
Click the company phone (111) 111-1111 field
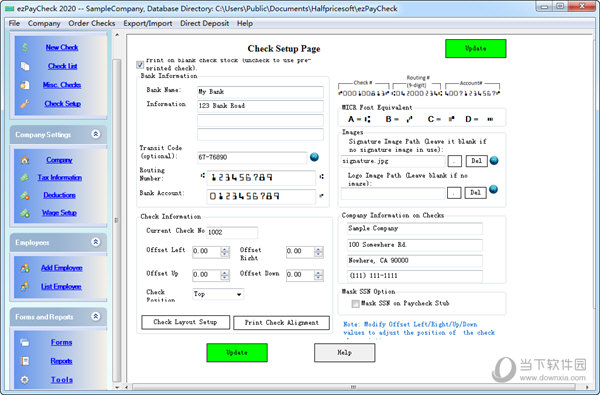click(x=415, y=276)
